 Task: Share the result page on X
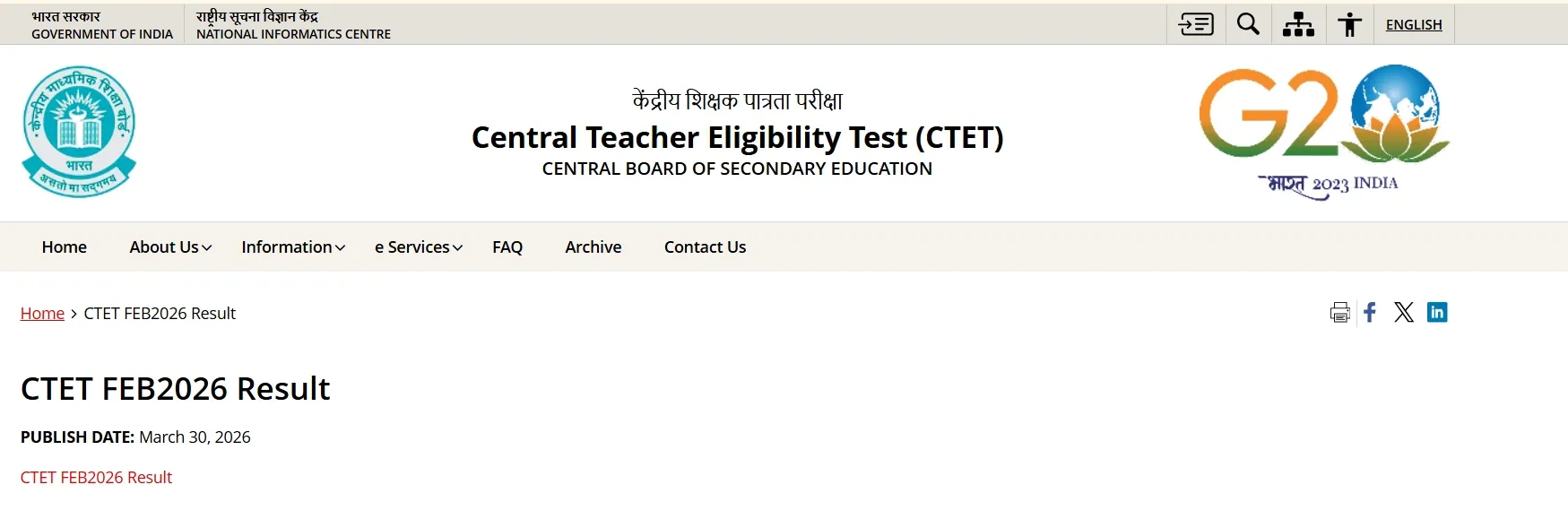click(x=1403, y=313)
